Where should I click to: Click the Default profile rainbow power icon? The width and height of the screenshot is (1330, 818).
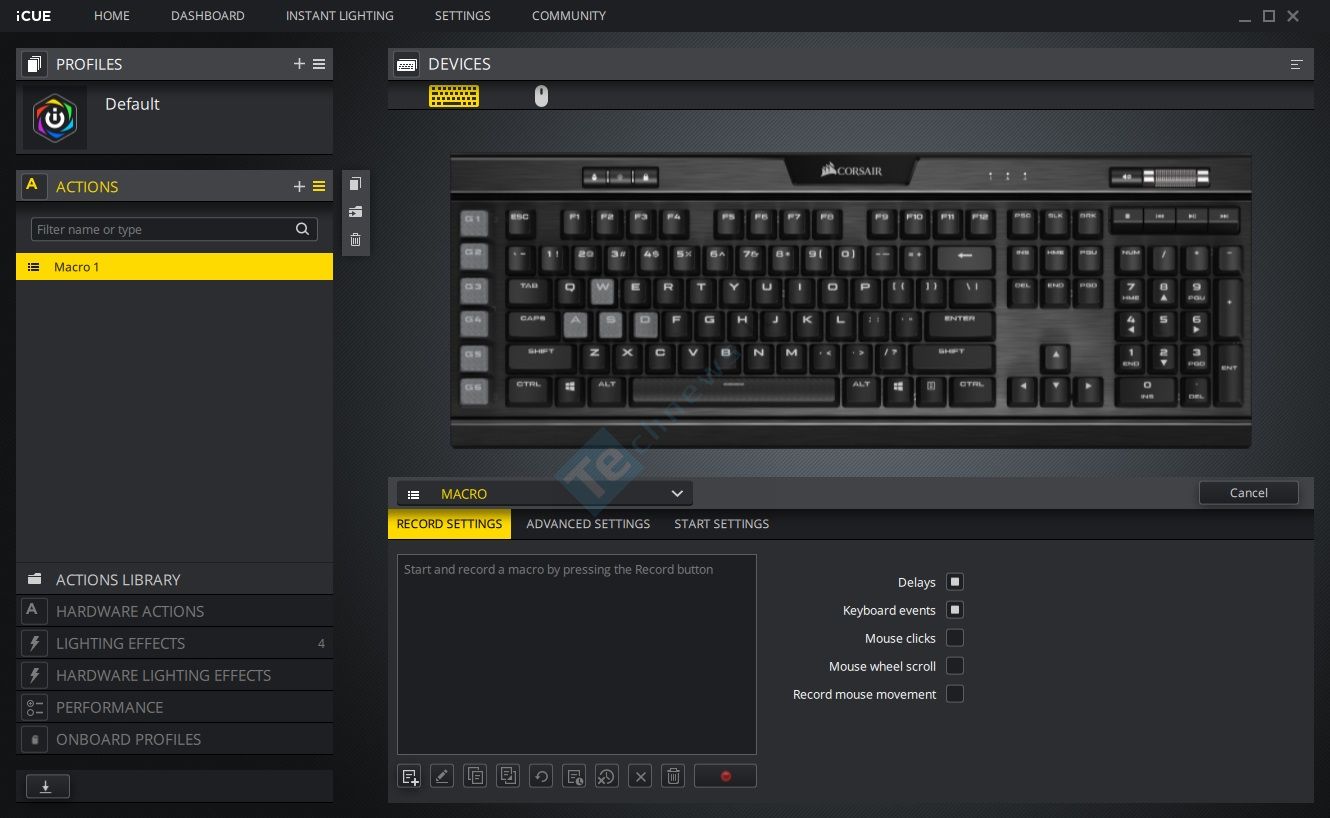pos(55,118)
